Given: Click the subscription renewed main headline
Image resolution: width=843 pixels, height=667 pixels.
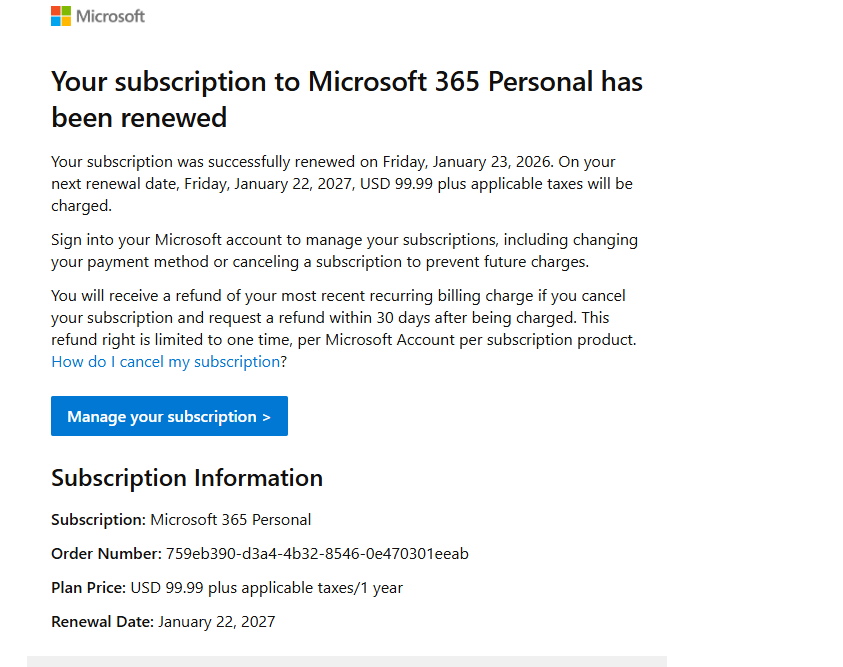Looking at the screenshot, I should [347, 99].
